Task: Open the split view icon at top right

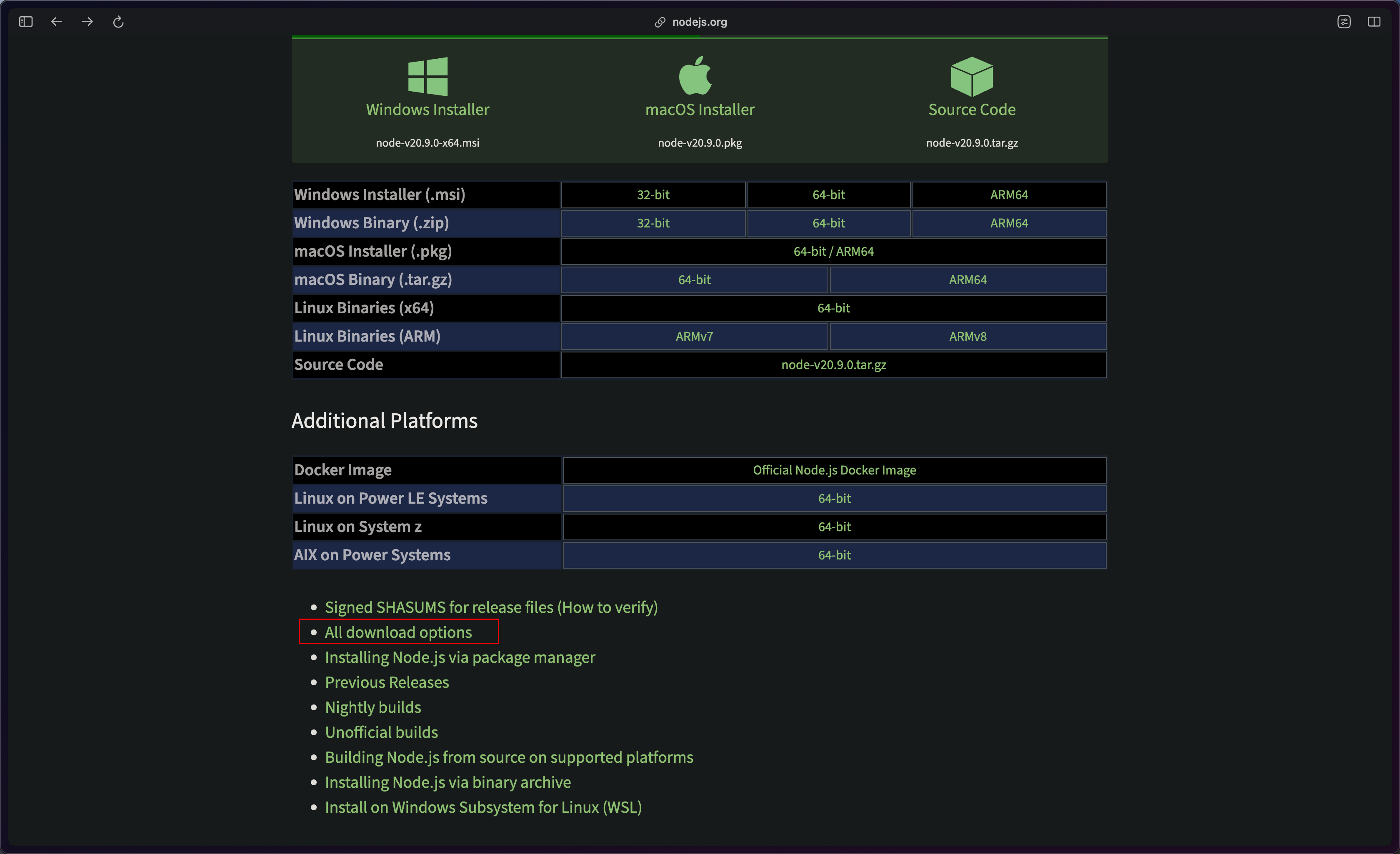Action: [x=1374, y=22]
